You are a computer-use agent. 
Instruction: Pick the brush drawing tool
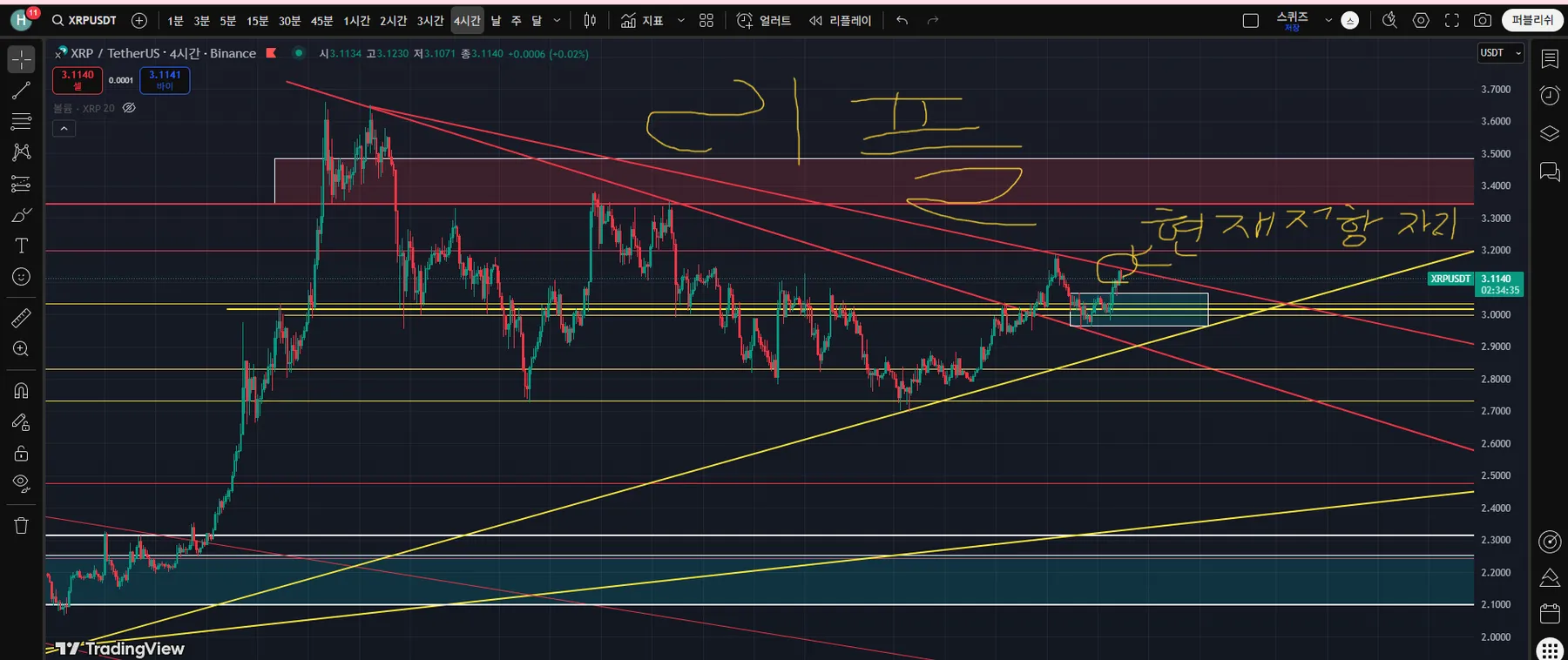click(x=21, y=215)
